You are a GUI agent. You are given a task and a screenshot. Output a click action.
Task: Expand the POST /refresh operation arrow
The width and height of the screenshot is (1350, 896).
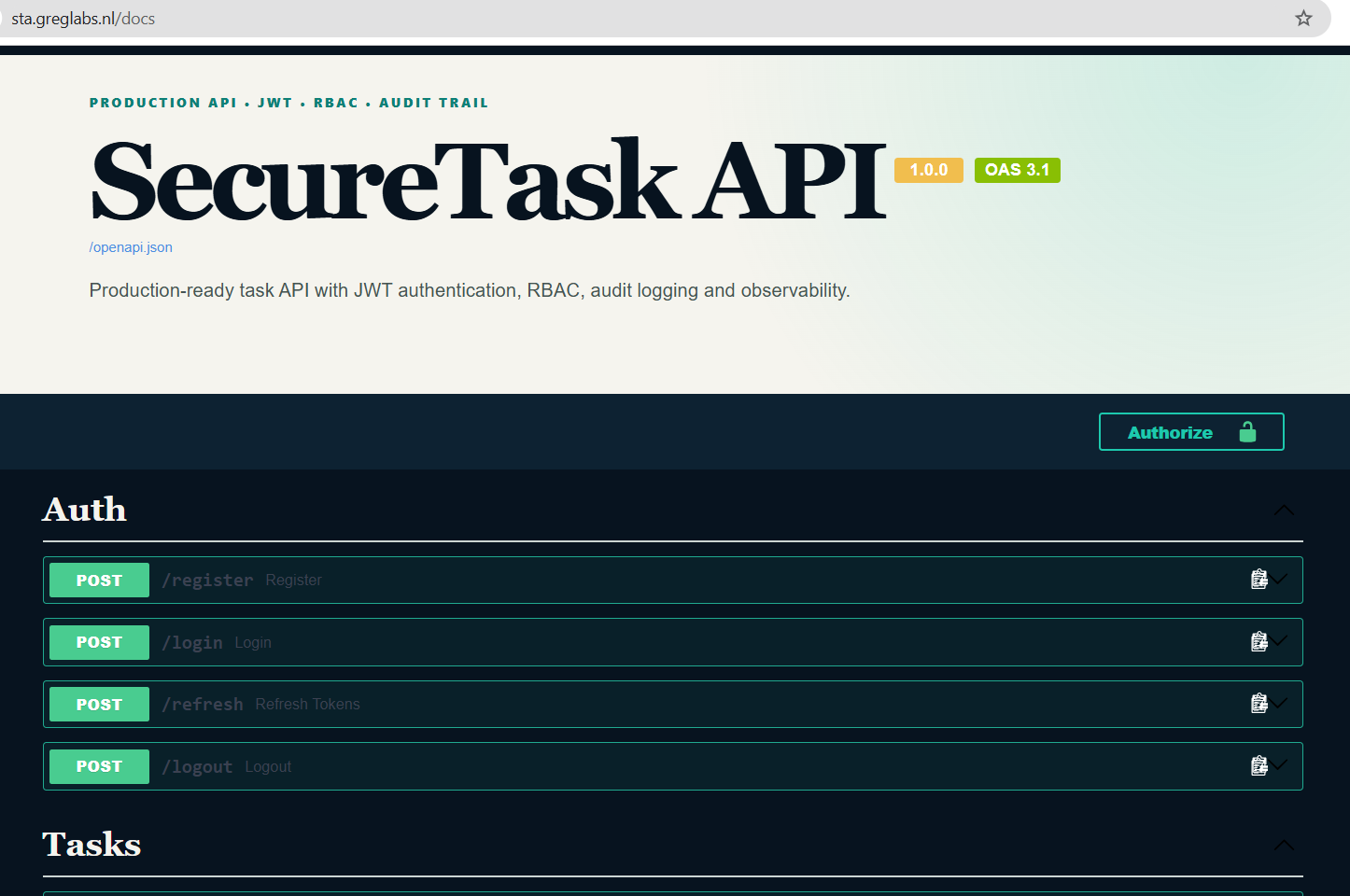pos(1278,703)
